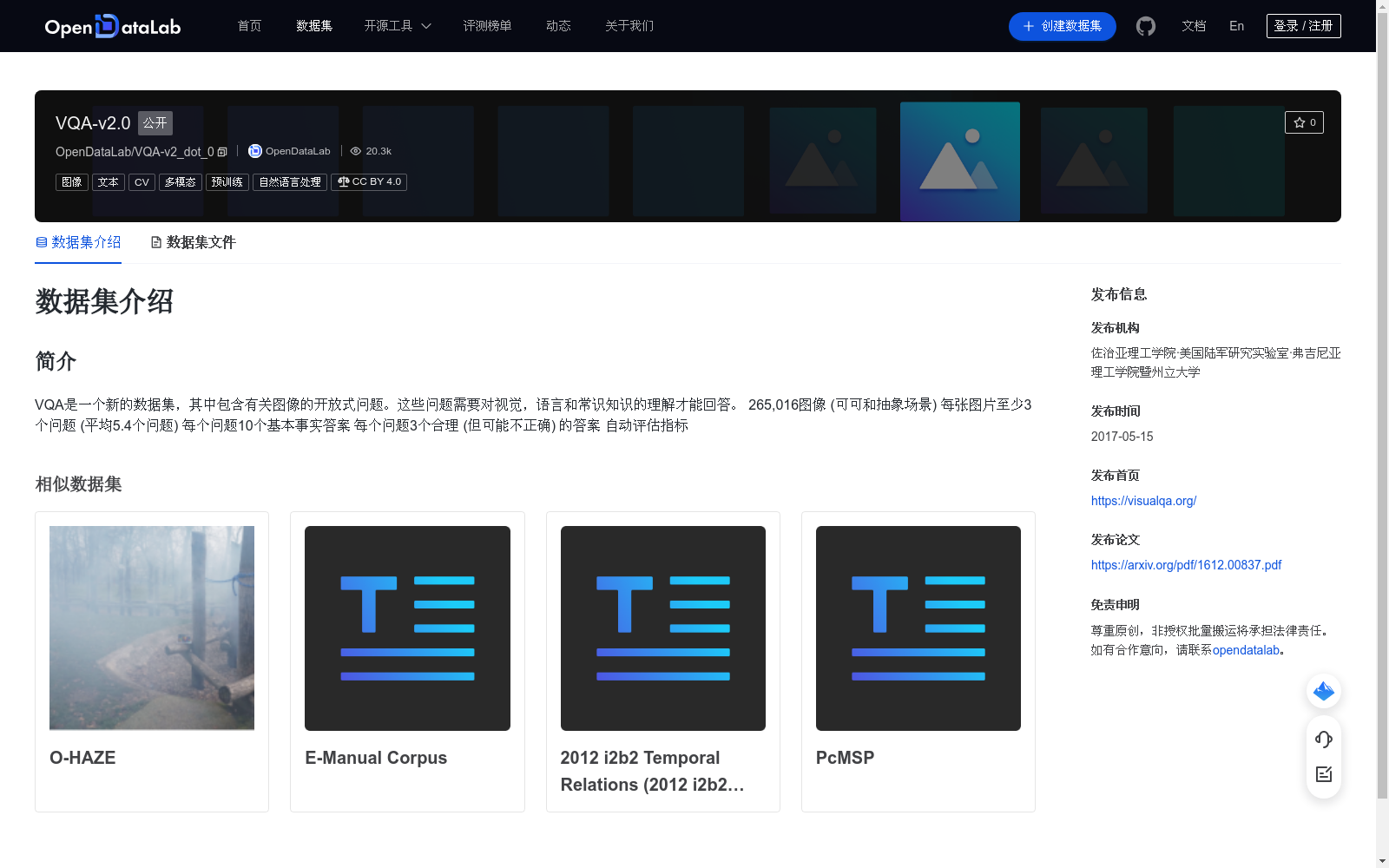1389x868 pixels.
Task: Star the VQA-v2.0 dataset
Action: pyautogui.click(x=1304, y=122)
